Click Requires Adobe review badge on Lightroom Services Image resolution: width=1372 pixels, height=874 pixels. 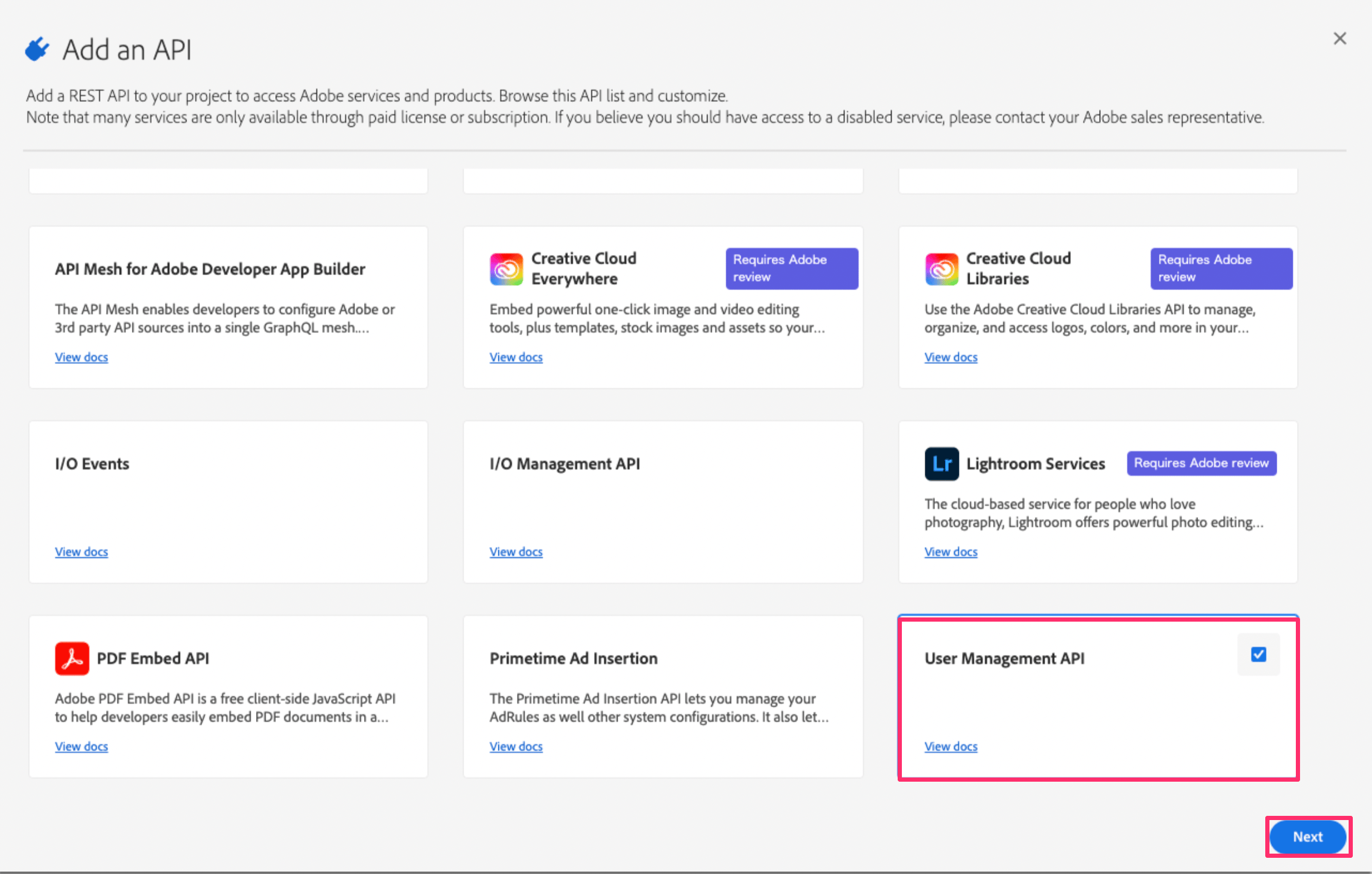(x=1202, y=463)
